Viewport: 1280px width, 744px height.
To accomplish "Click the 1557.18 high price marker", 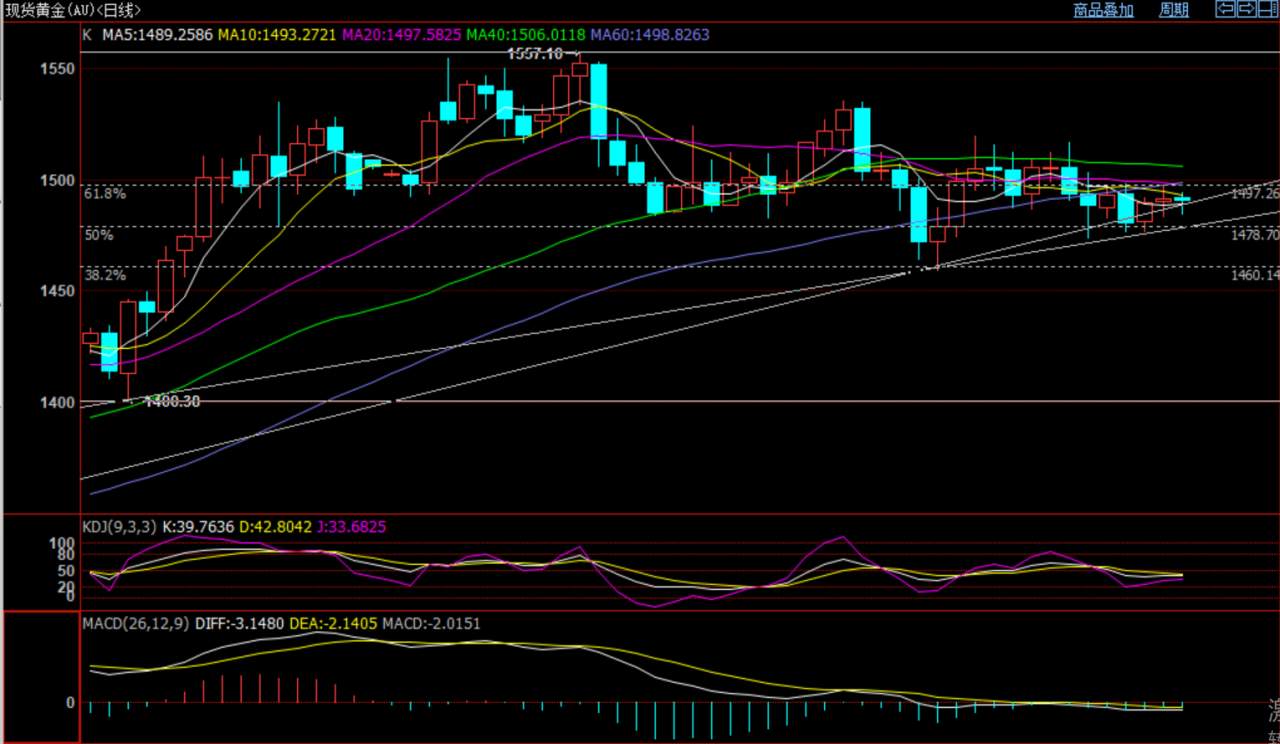I will 535,53.
